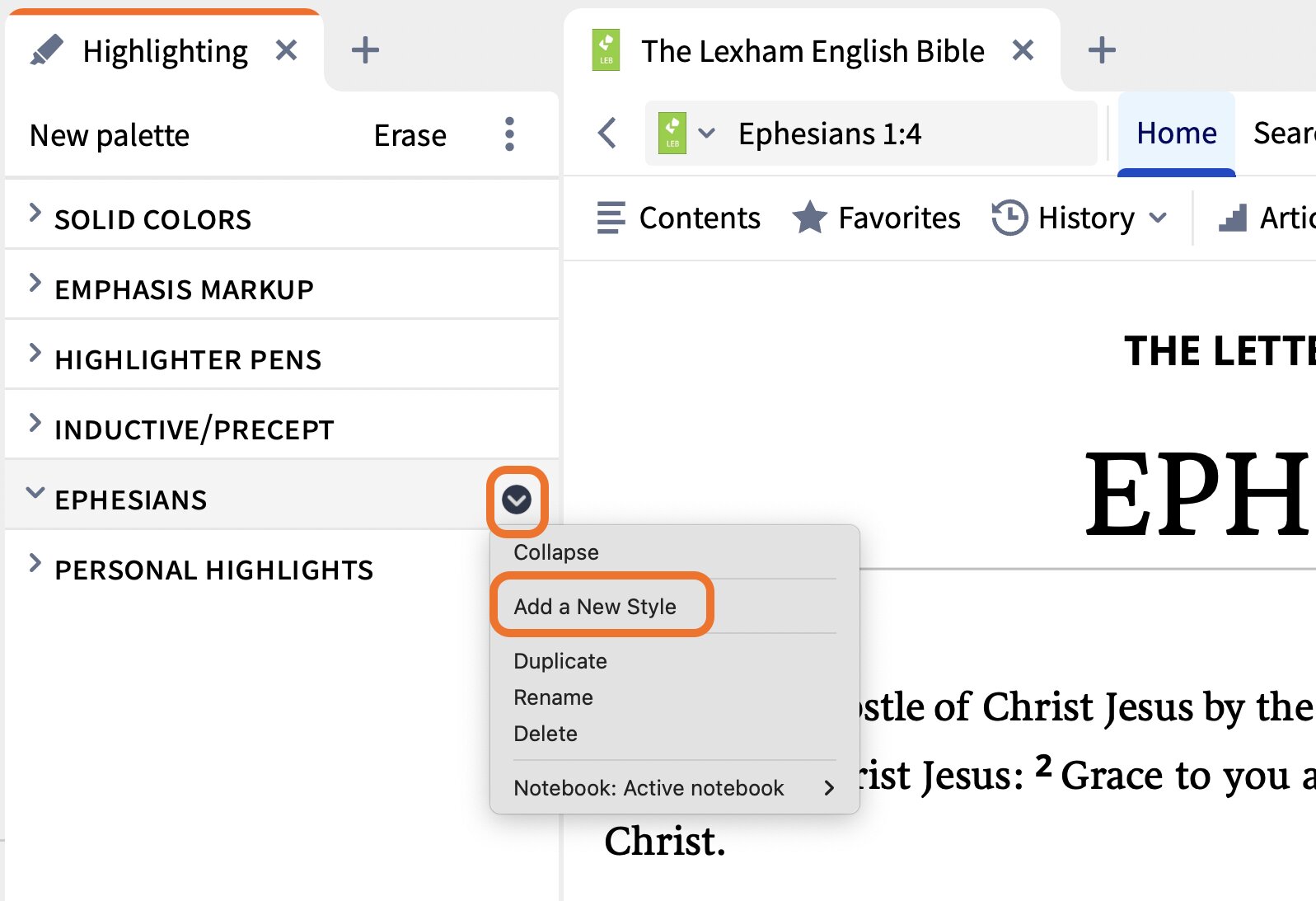Collapse the Ephesians palette chevron
Viewport: 1316px width, 901px height.
(x=35, y=493)
